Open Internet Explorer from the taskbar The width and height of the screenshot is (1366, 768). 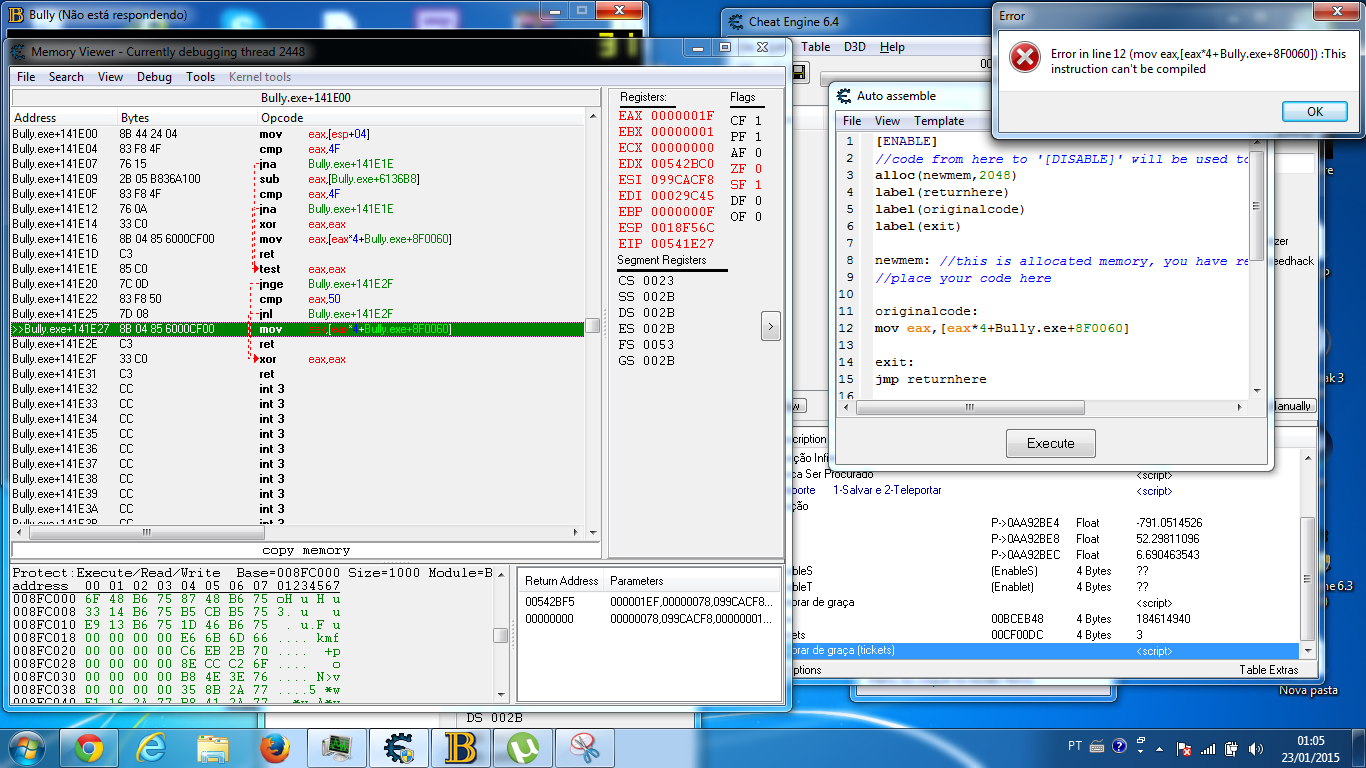click(150, 748)
